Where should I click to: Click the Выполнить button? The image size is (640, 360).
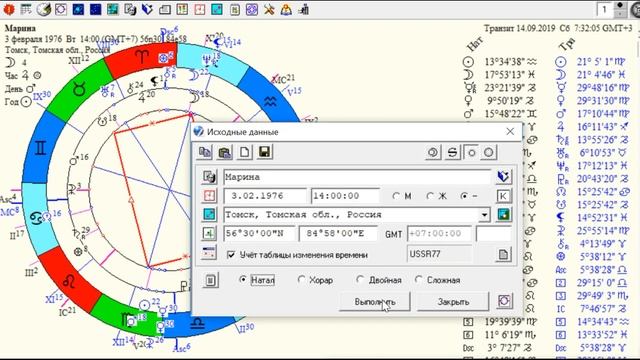(x=375, y=302)
